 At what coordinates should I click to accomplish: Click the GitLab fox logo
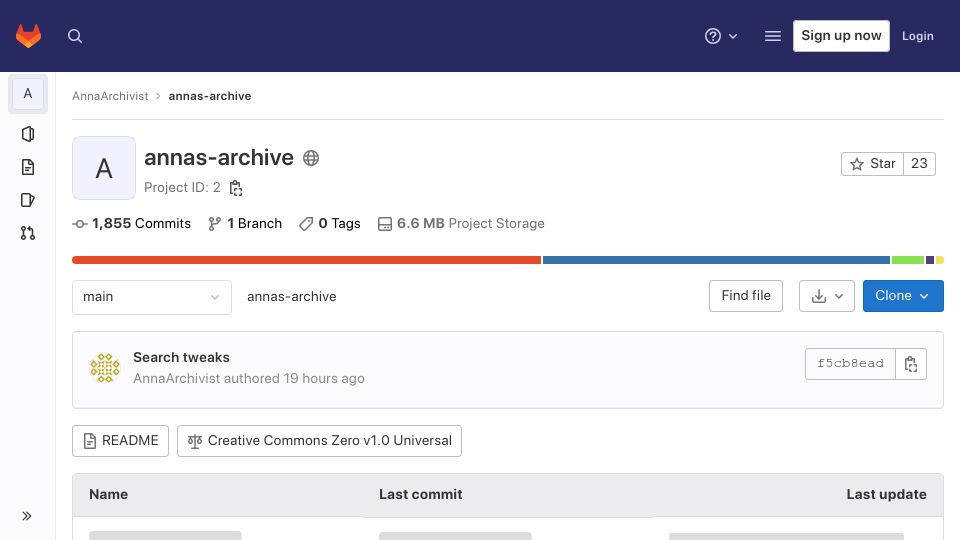click(x=28, y=36)
